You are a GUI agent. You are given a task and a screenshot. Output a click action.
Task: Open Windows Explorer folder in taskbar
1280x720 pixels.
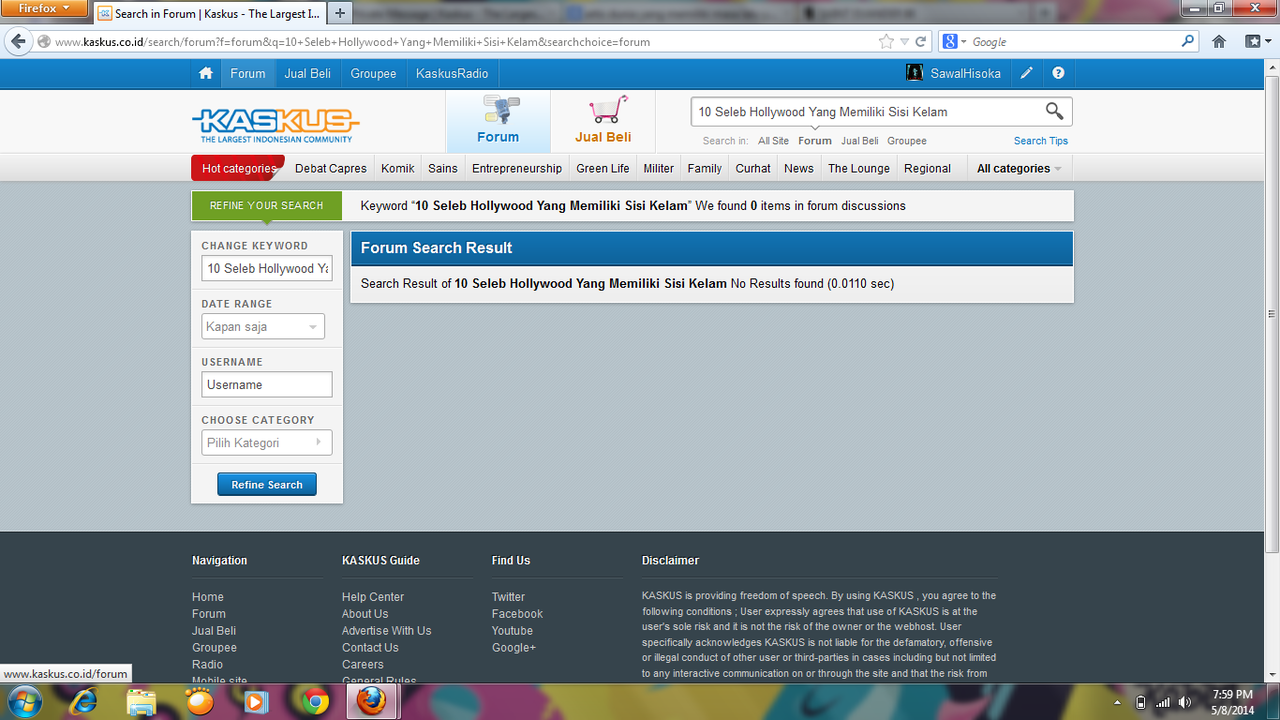pyautogui.click(x=142, y=702)
